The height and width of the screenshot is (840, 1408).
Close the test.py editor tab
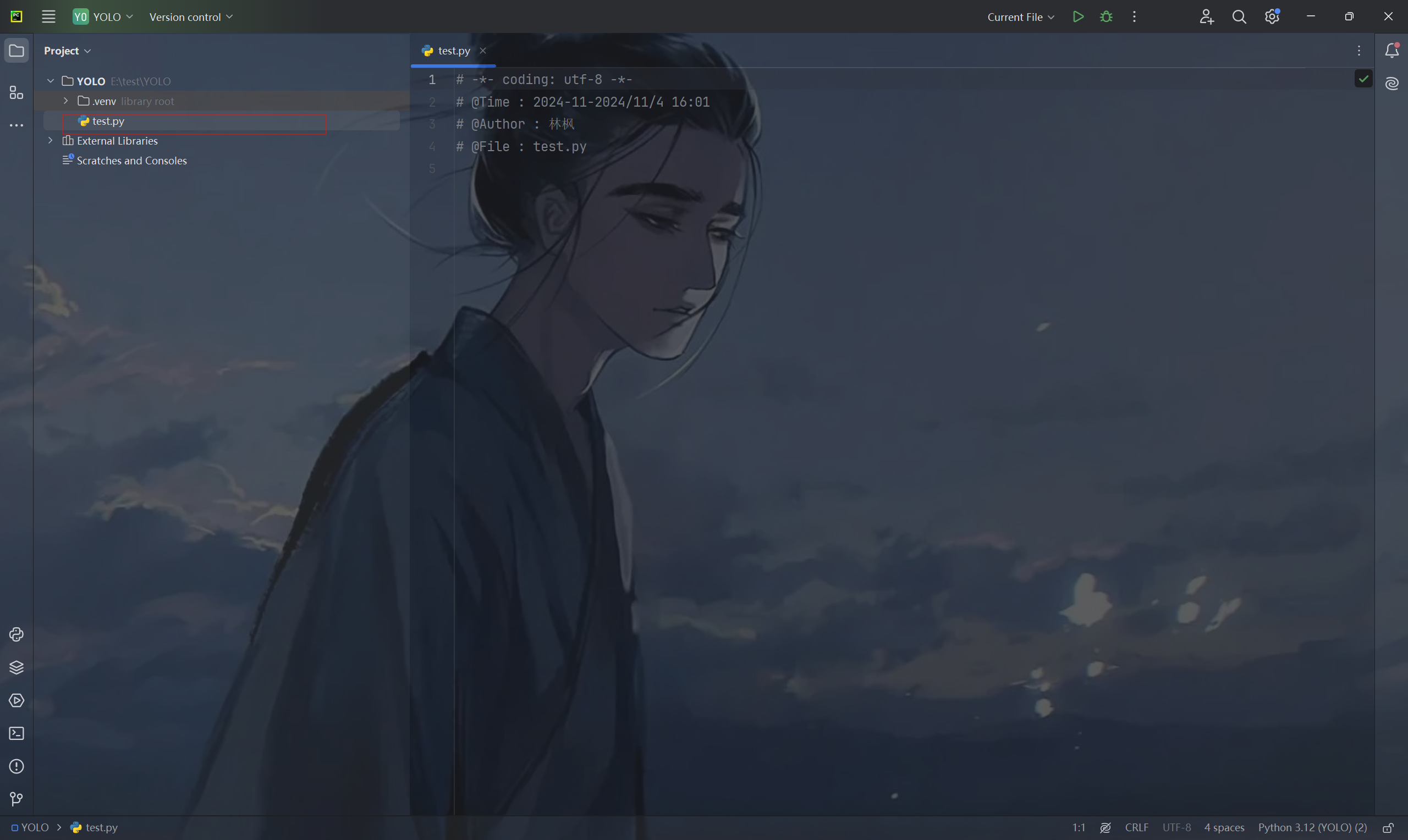pos(483,51)
